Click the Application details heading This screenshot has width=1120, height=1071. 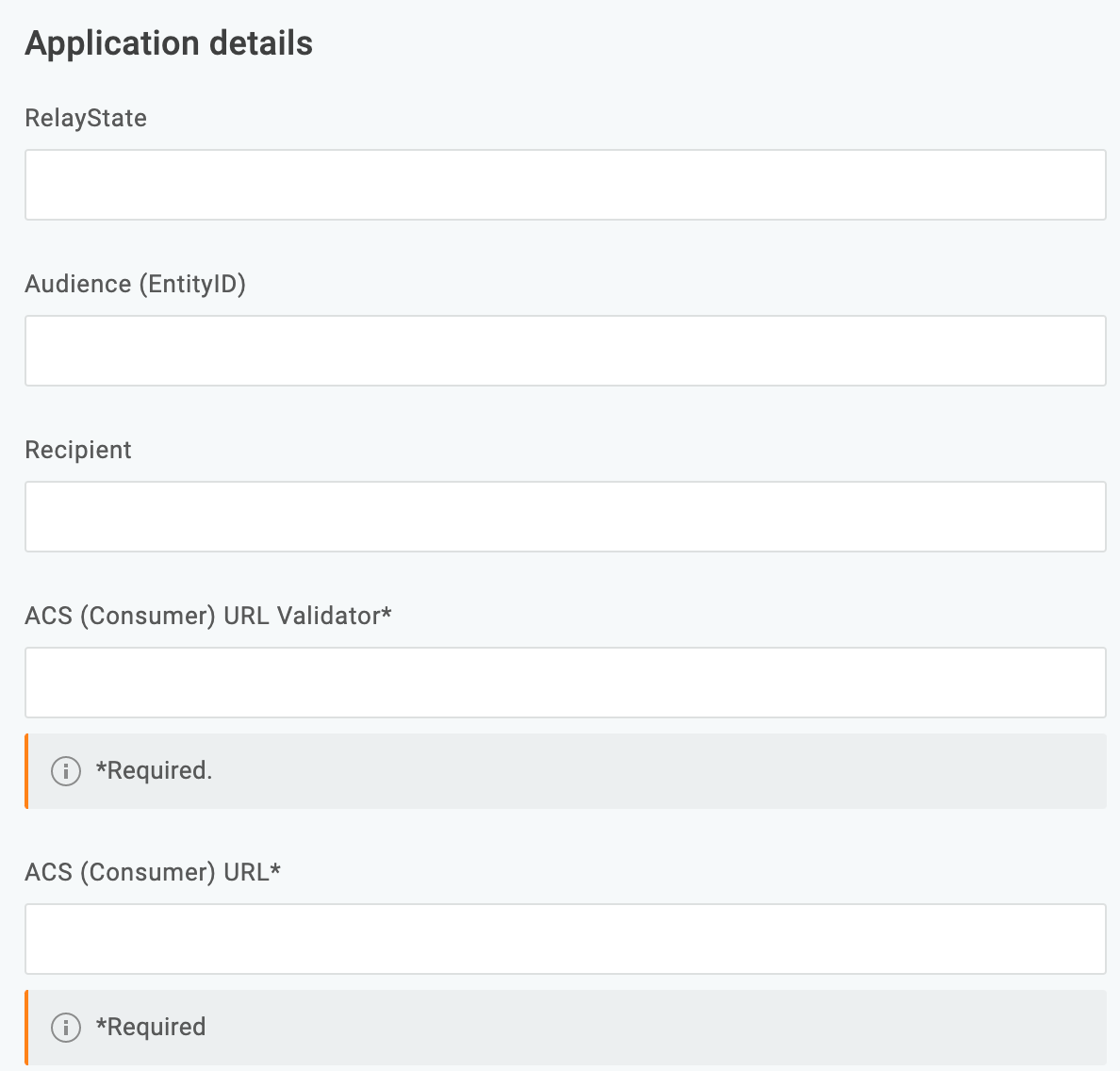tap(169, 42)
